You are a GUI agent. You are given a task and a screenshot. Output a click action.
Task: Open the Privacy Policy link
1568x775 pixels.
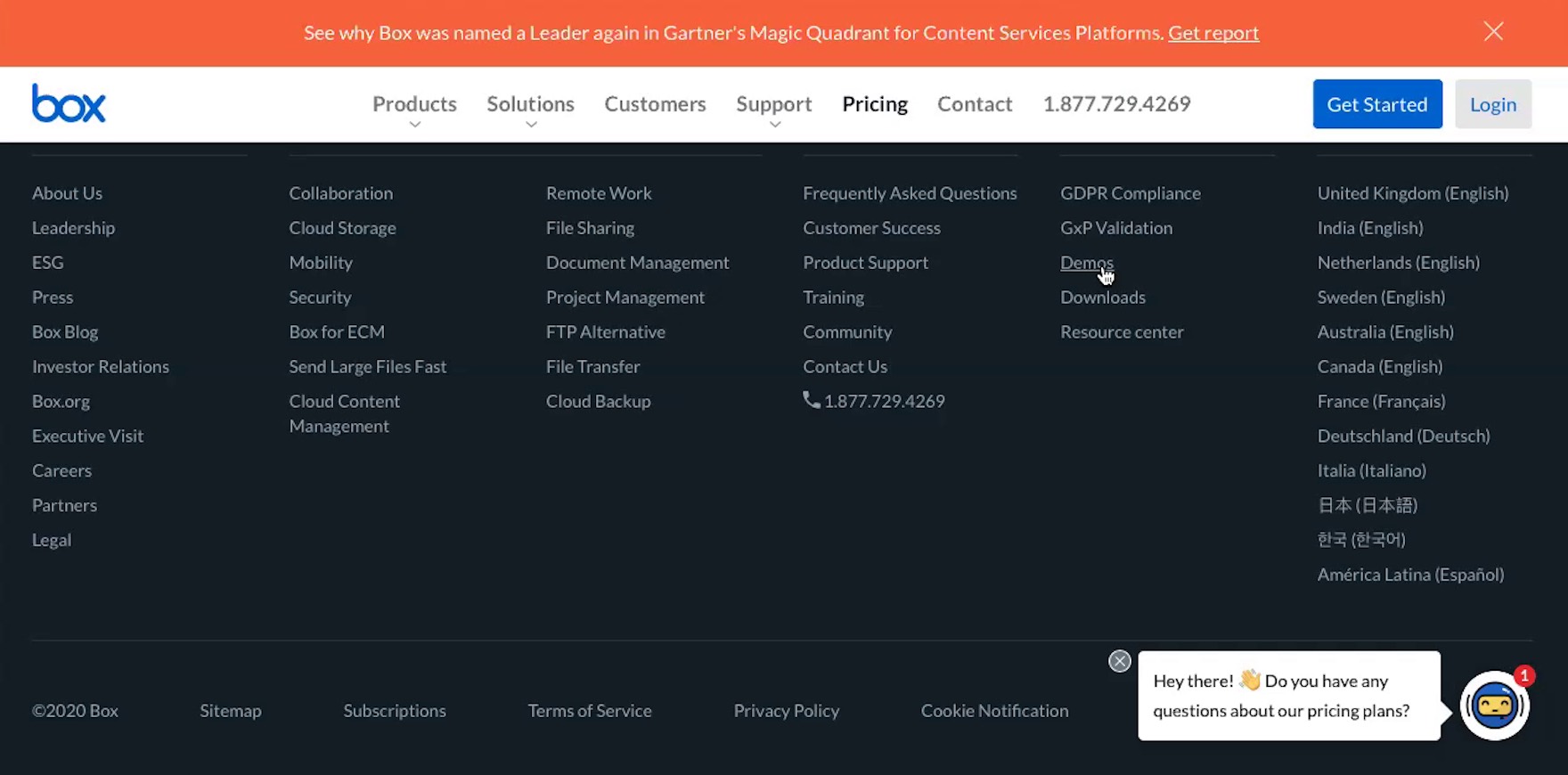tap(786, 711)
